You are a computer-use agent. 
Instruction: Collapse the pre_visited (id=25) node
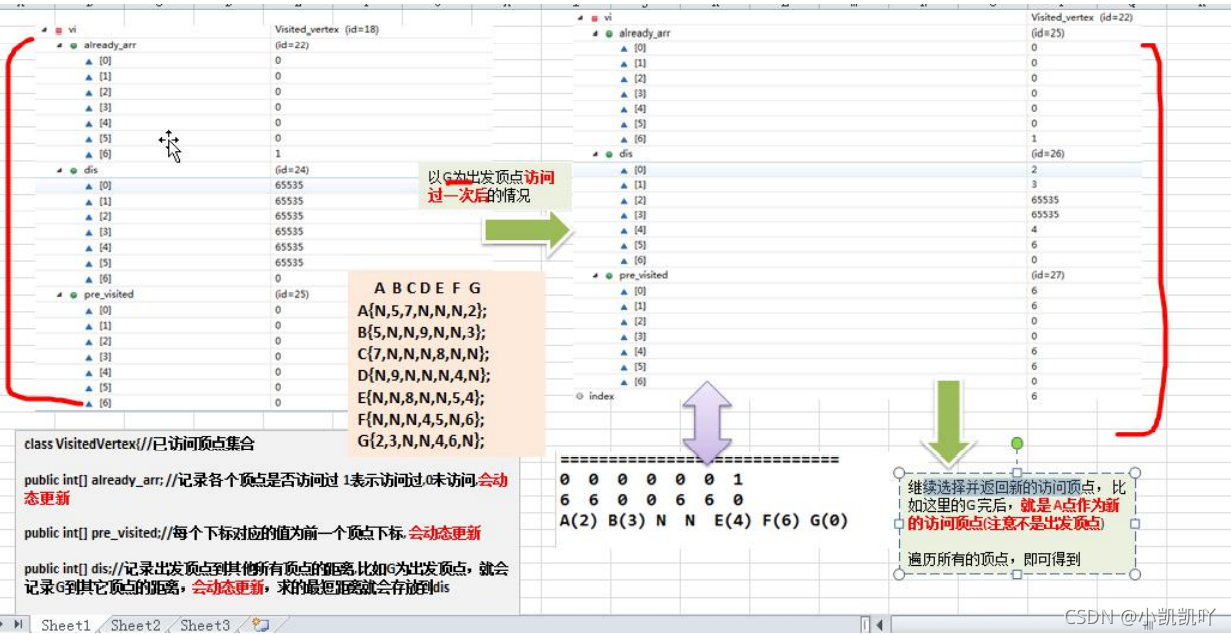[59, 295]
